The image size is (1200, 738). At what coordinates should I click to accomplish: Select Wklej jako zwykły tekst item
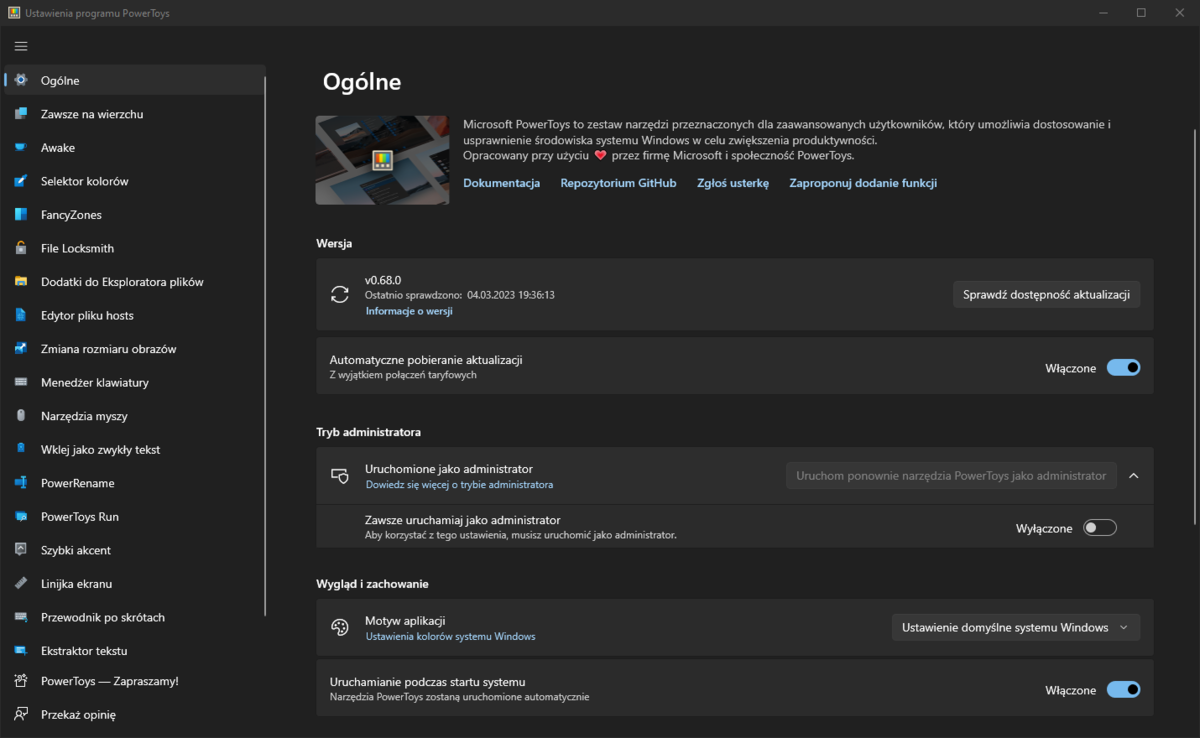(135, 450)
